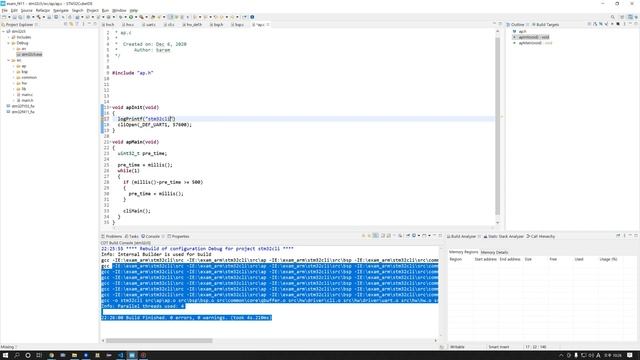640x360 pixels.
Task: Switch to the hw.c editor tab
Action: pos(128,24)
